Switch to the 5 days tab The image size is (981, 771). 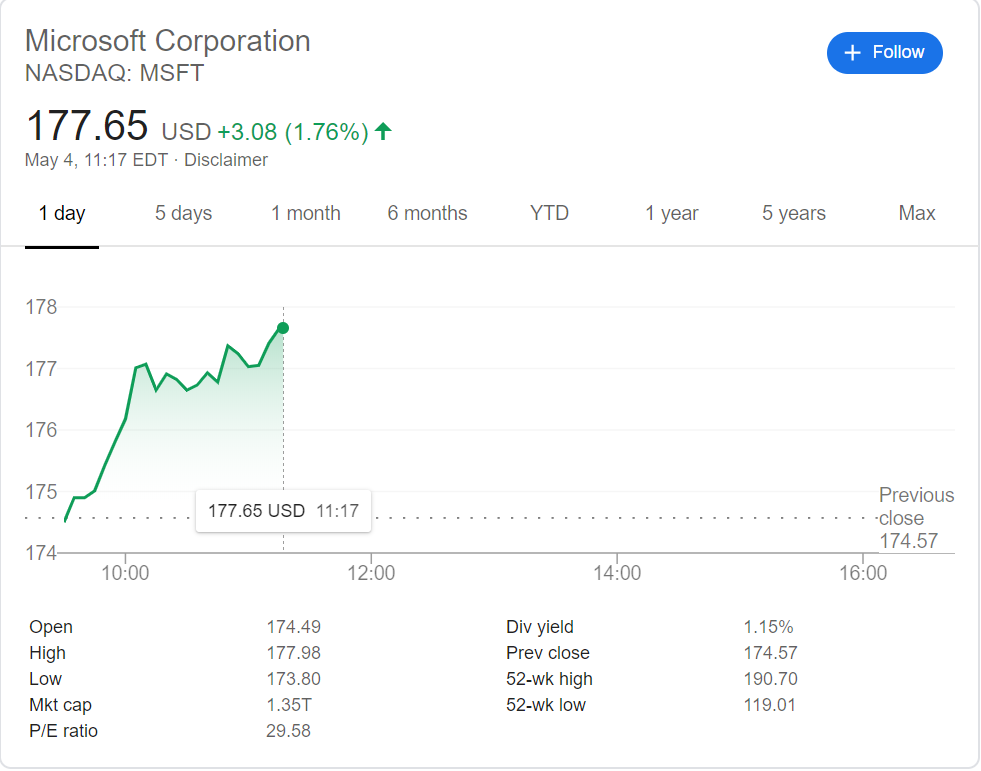click(183, 213)
